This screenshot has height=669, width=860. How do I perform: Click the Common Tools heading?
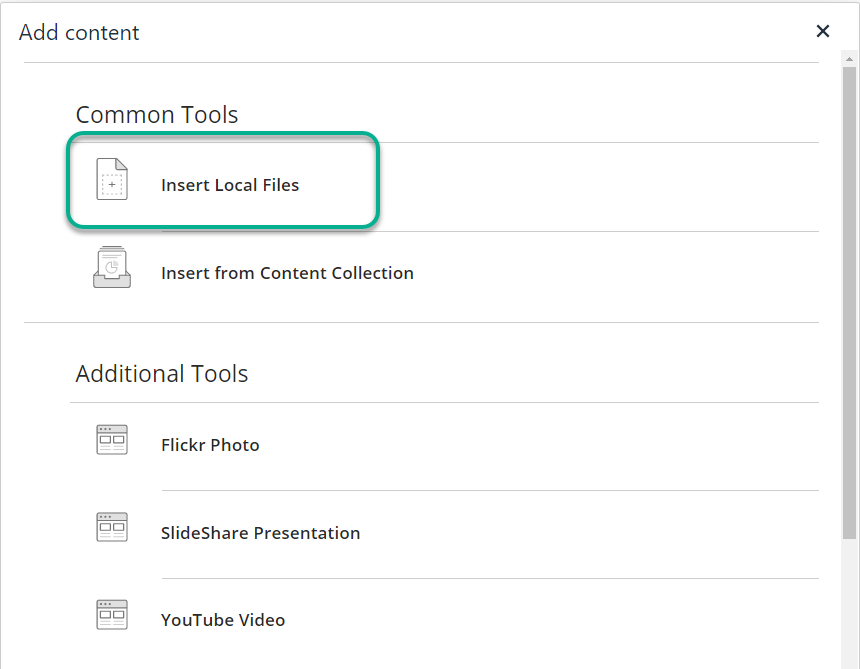(157, 115)
